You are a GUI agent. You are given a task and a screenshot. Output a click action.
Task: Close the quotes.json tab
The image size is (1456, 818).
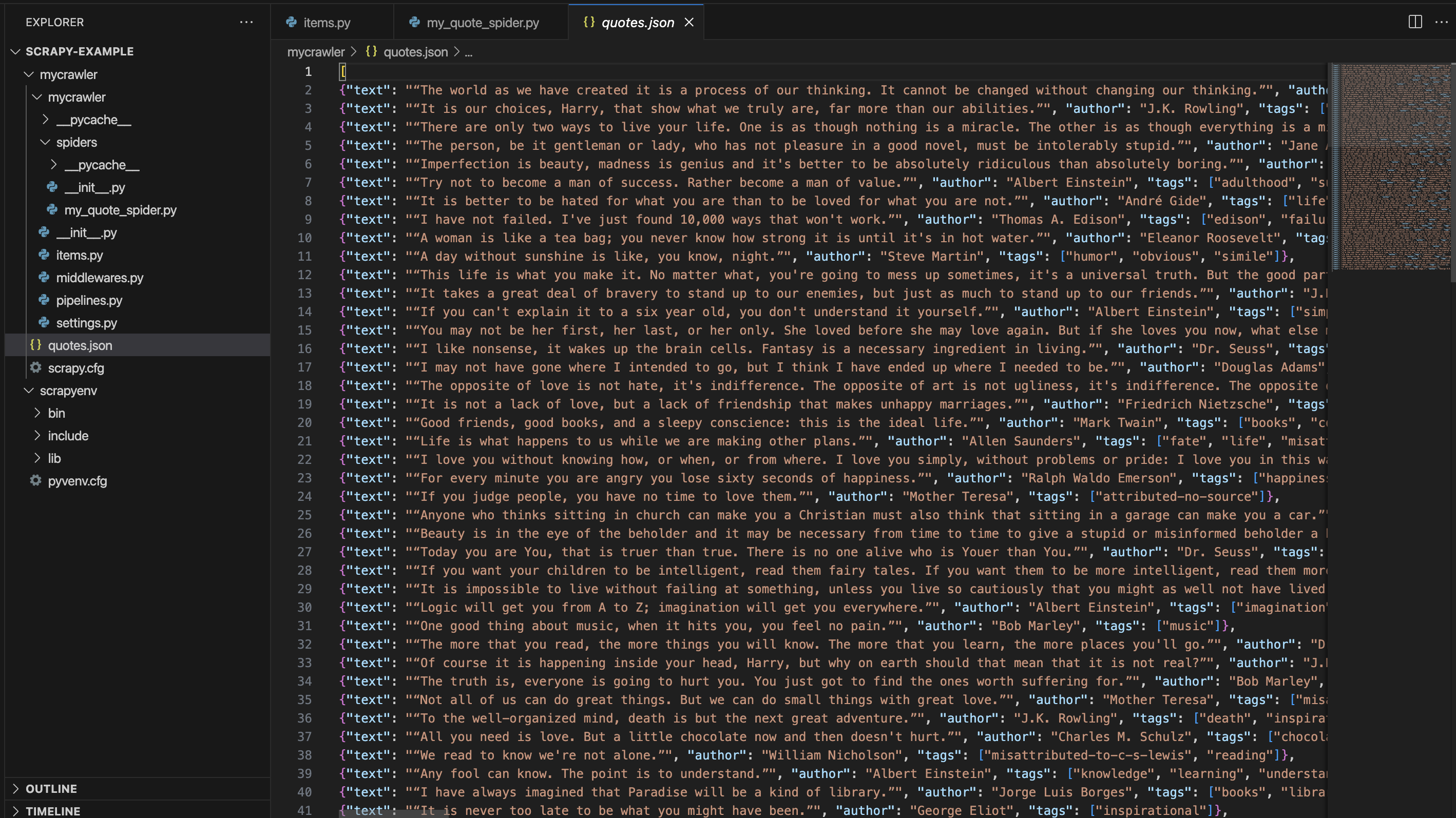click(x=689, y=22)
